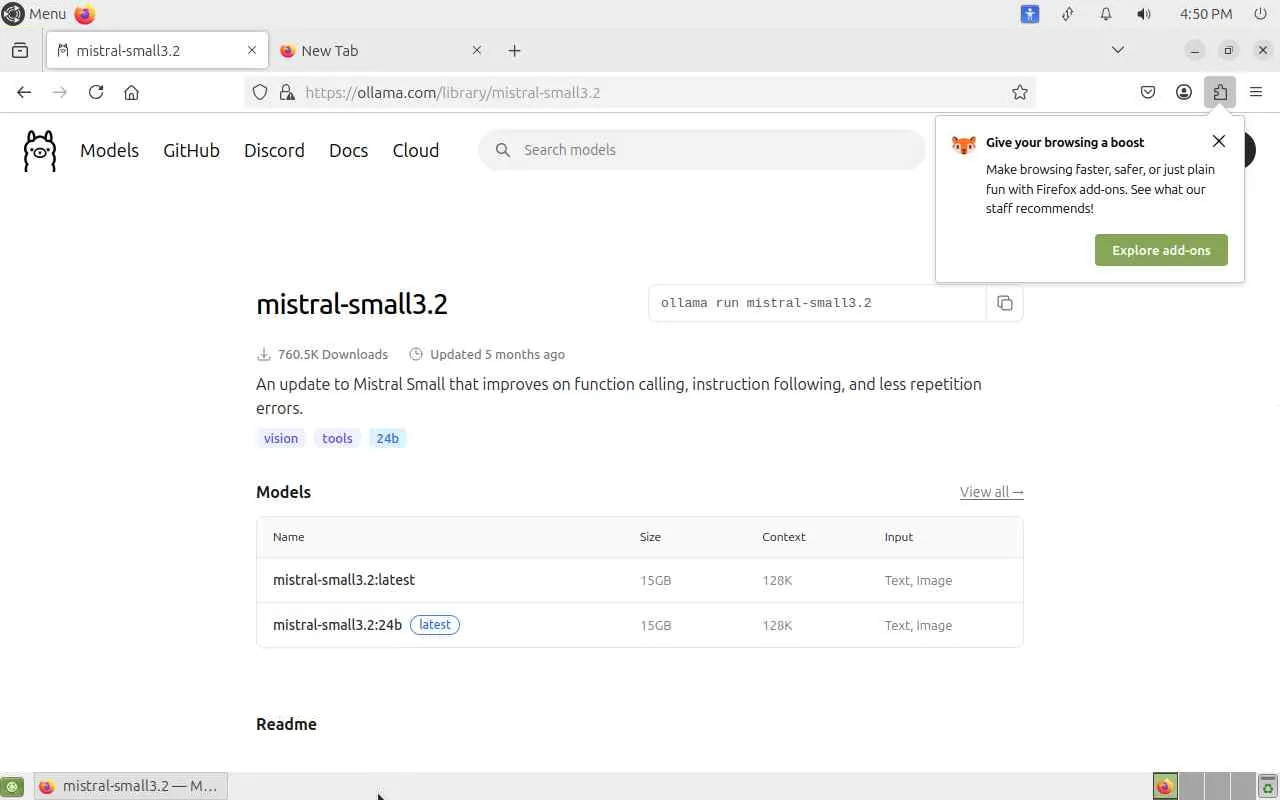Expand the list all tabs chevron

pyautogui.click(x=1118, y=50)
